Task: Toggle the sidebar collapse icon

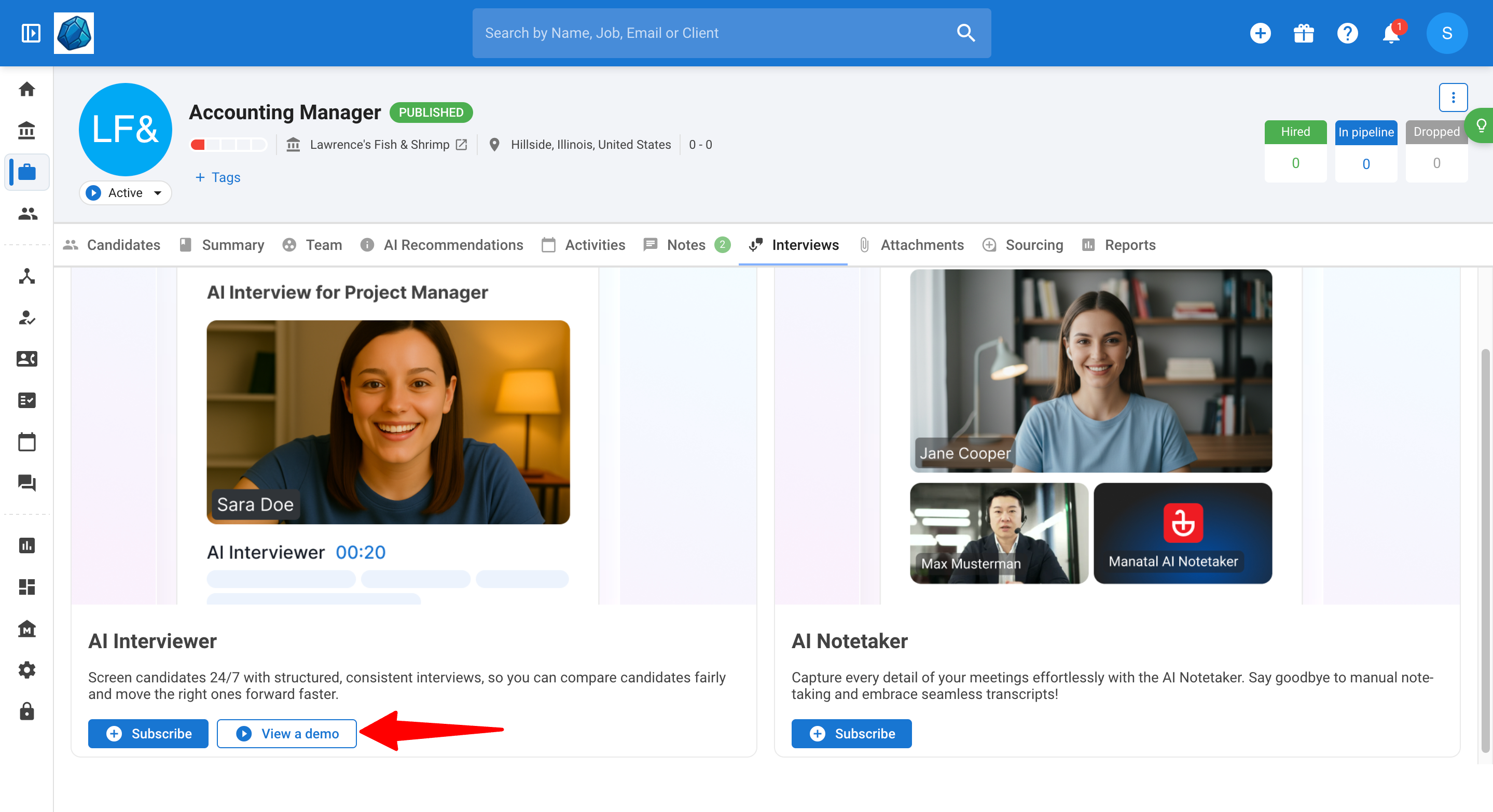Action: (x=31, y=33)
